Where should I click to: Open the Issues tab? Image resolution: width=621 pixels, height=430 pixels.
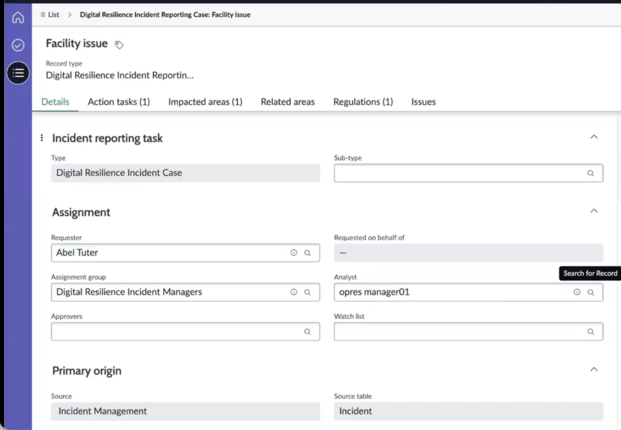click(423, 102)
